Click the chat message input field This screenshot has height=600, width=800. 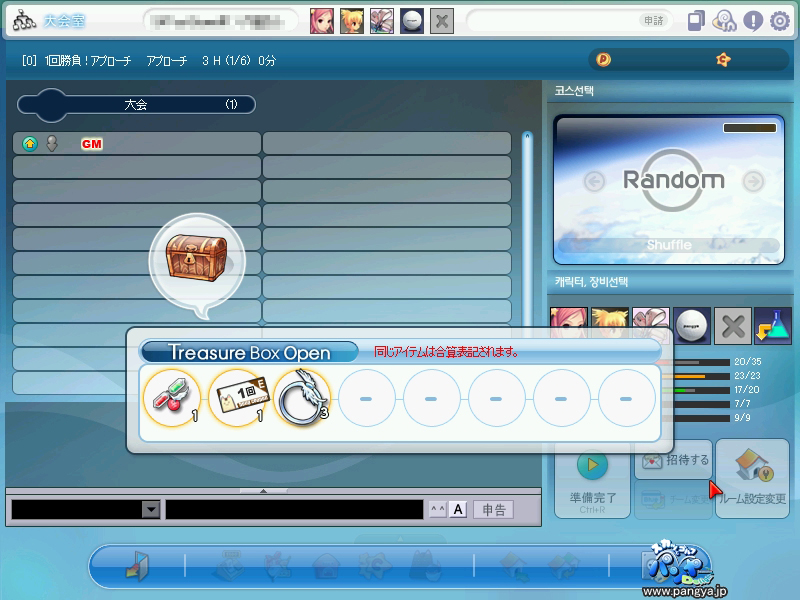click(x=294, y=509)
